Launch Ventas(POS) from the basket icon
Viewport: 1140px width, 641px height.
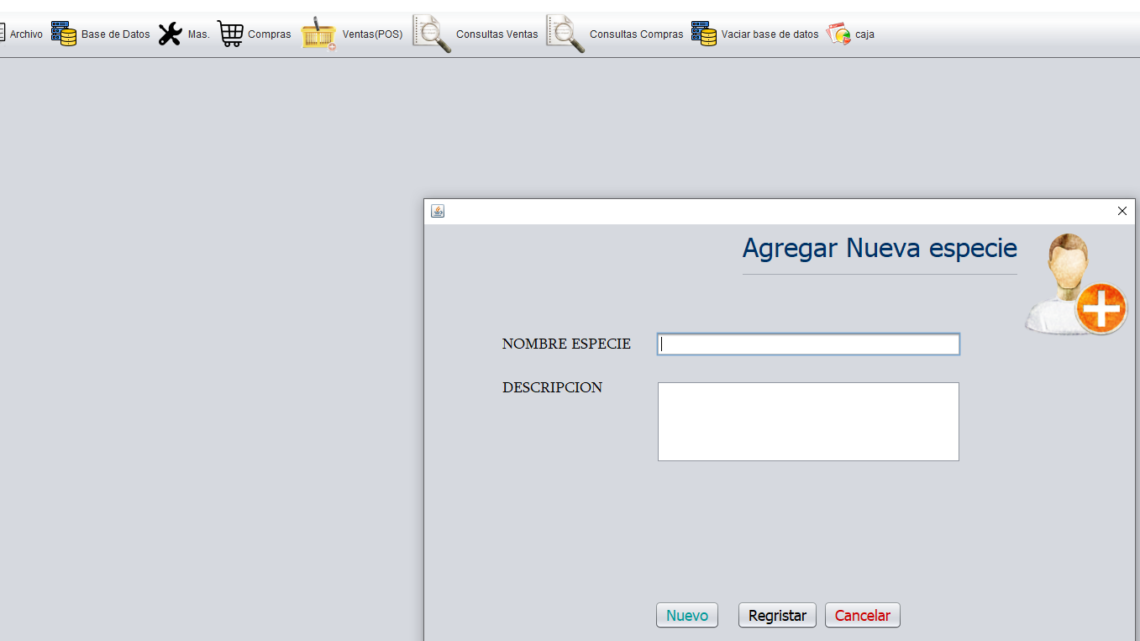pos(319,32)
